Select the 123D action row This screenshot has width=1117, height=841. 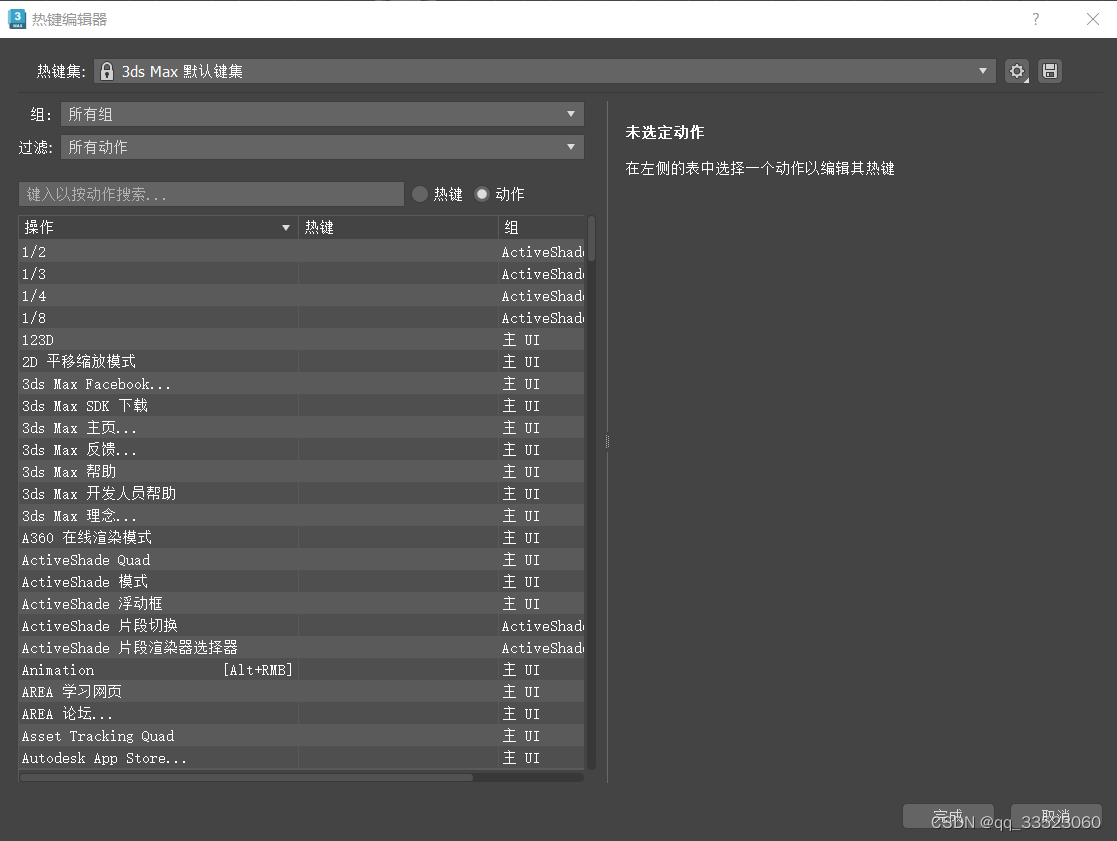[x=301, y=340]
